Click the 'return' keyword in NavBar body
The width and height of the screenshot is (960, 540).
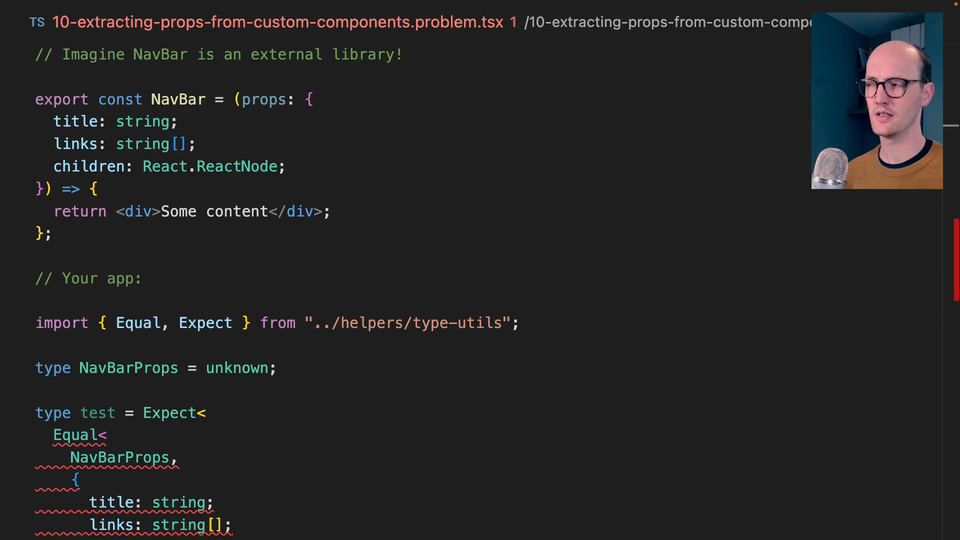click(80, 211)
